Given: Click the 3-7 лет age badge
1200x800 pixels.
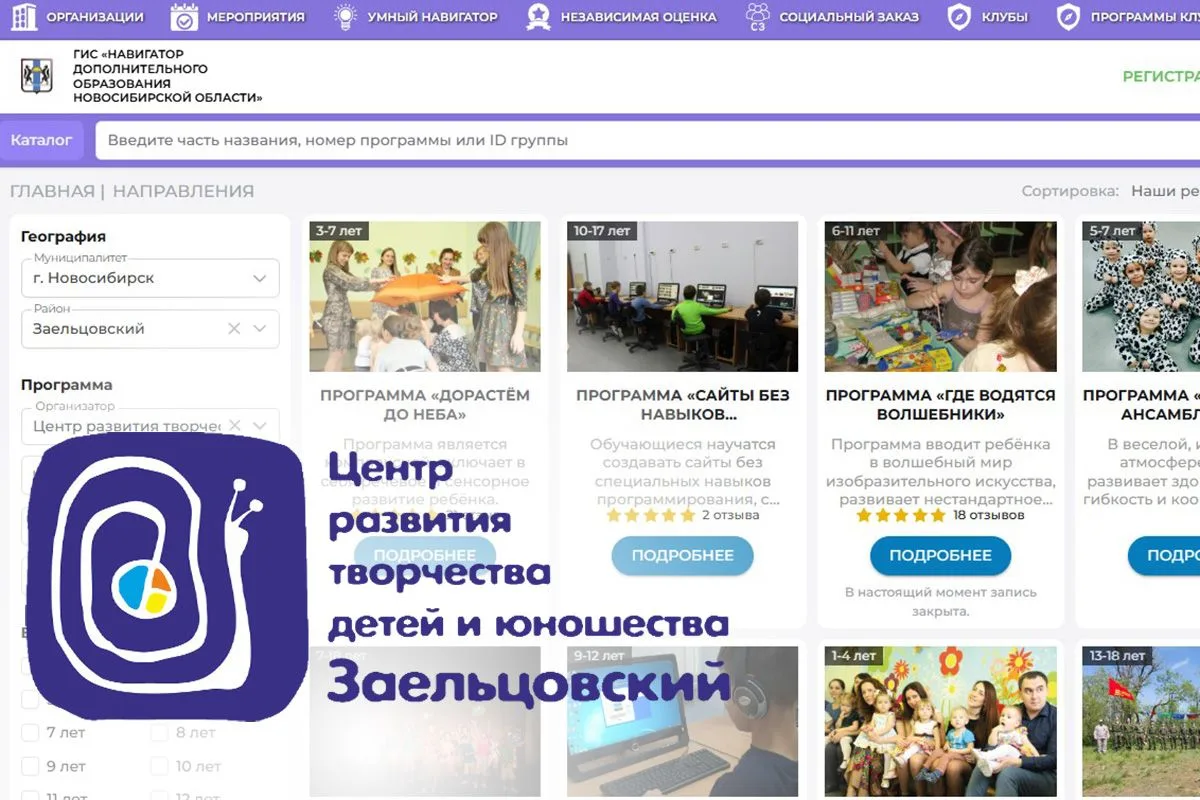Looking at the screenshot, I should click(339, 231).
